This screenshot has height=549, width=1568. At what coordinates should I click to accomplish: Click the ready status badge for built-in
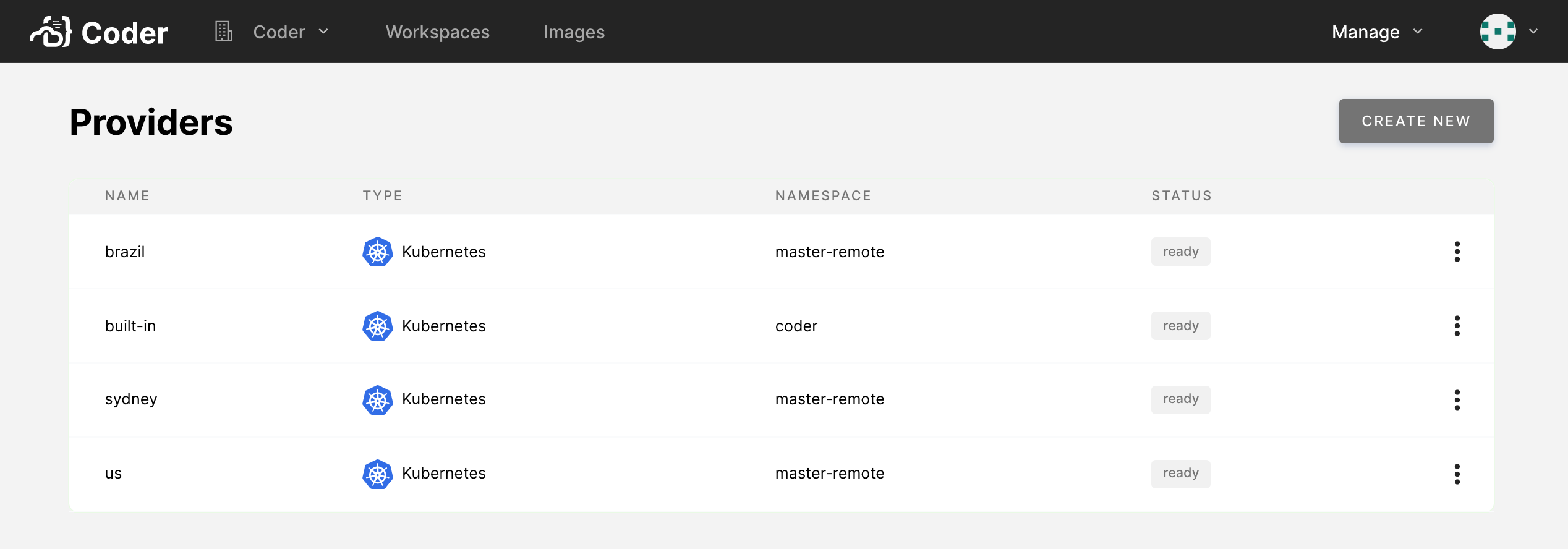point(1180,326)
